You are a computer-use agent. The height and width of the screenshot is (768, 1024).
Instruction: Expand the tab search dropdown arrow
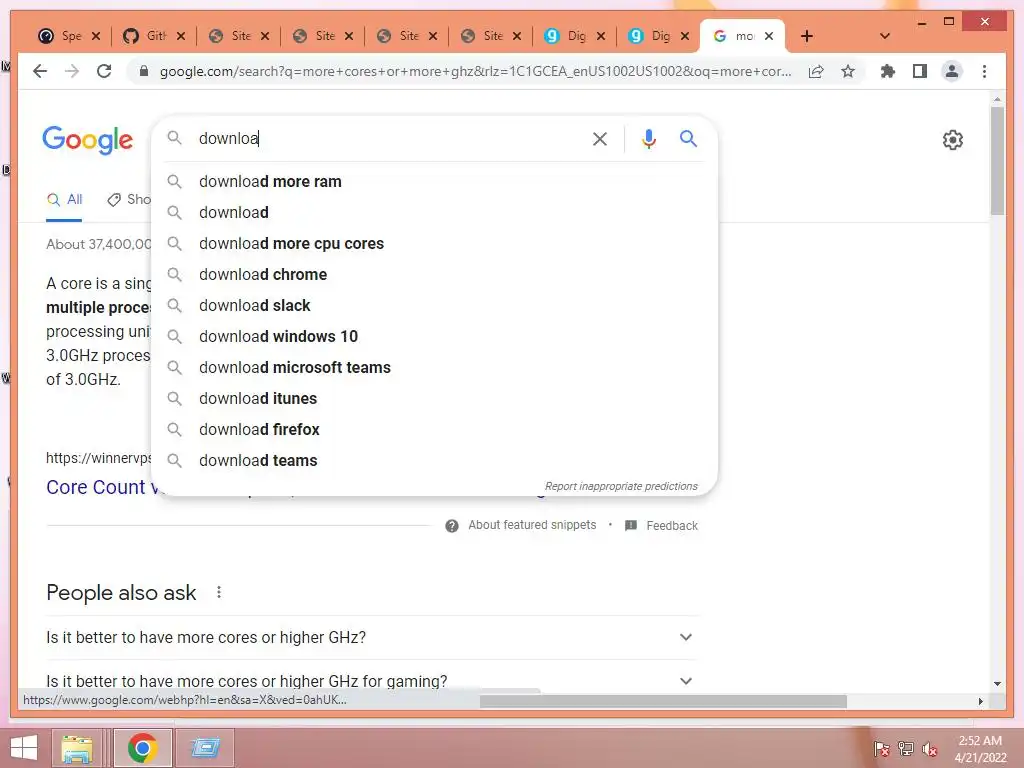(884, 36)
